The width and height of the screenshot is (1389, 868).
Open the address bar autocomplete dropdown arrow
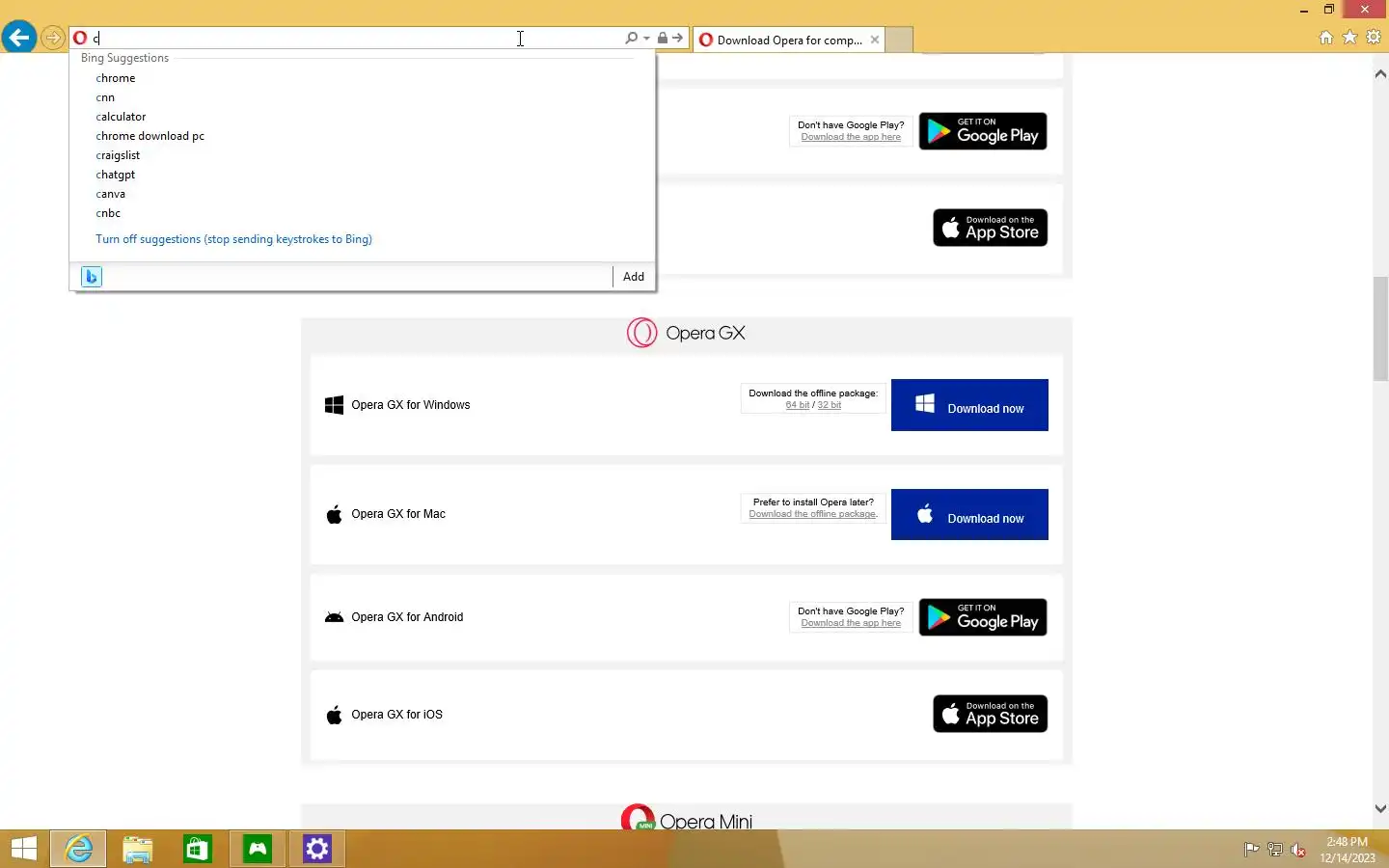click(646, 39)
